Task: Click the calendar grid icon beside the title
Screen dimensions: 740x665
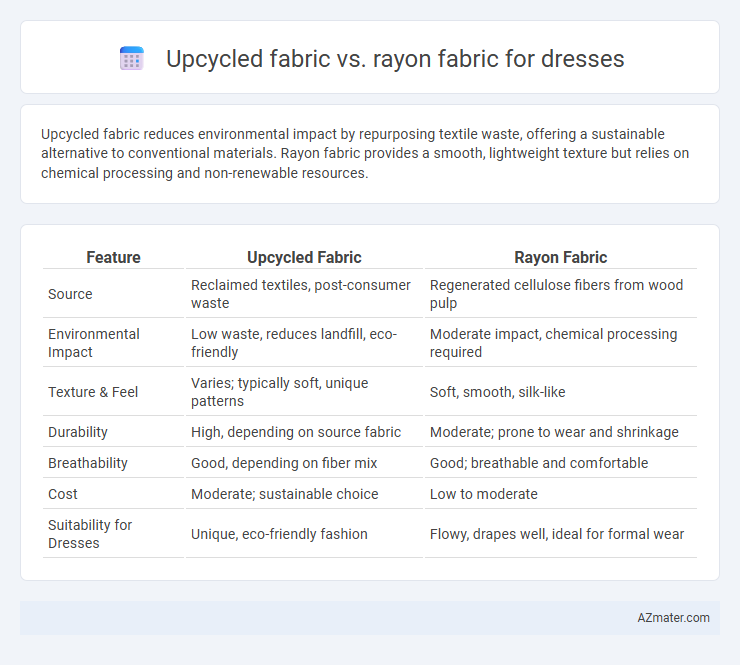Action: [132, 58]
